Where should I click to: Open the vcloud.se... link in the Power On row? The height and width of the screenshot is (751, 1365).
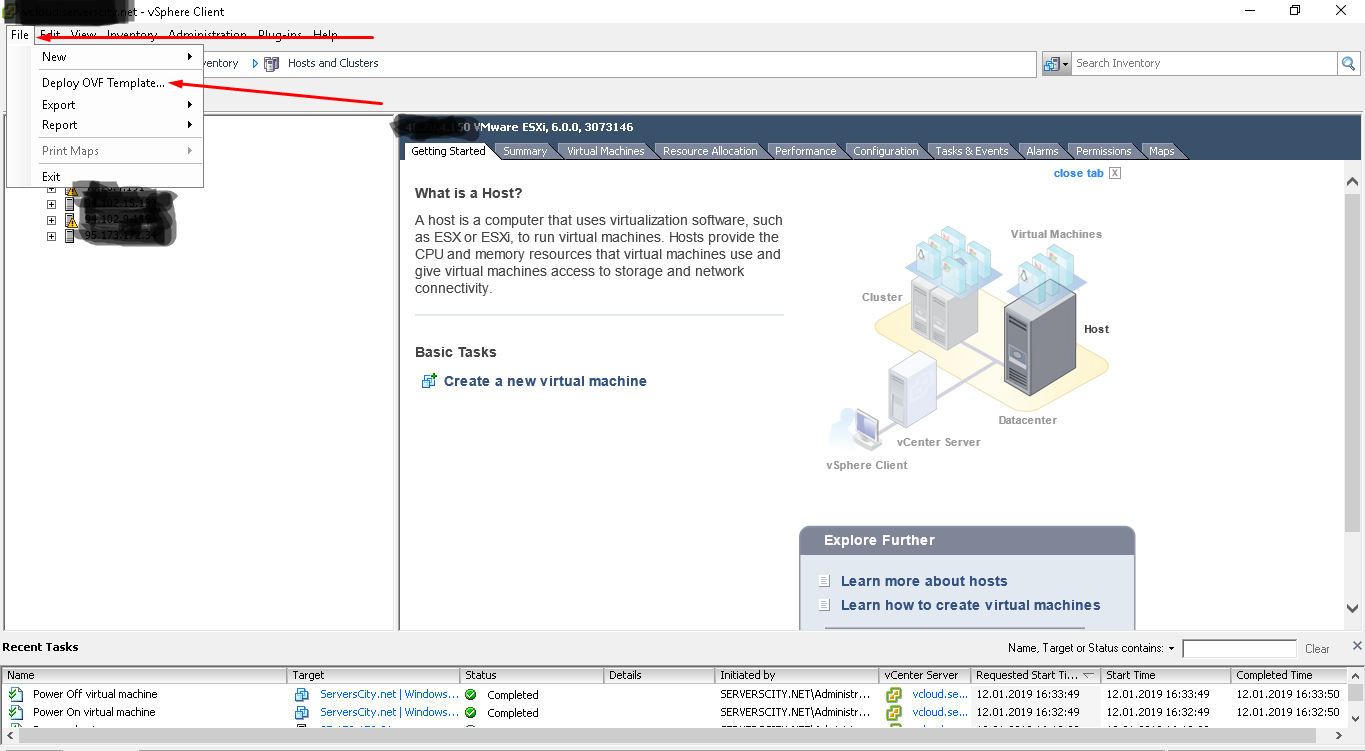pos(940,712)
